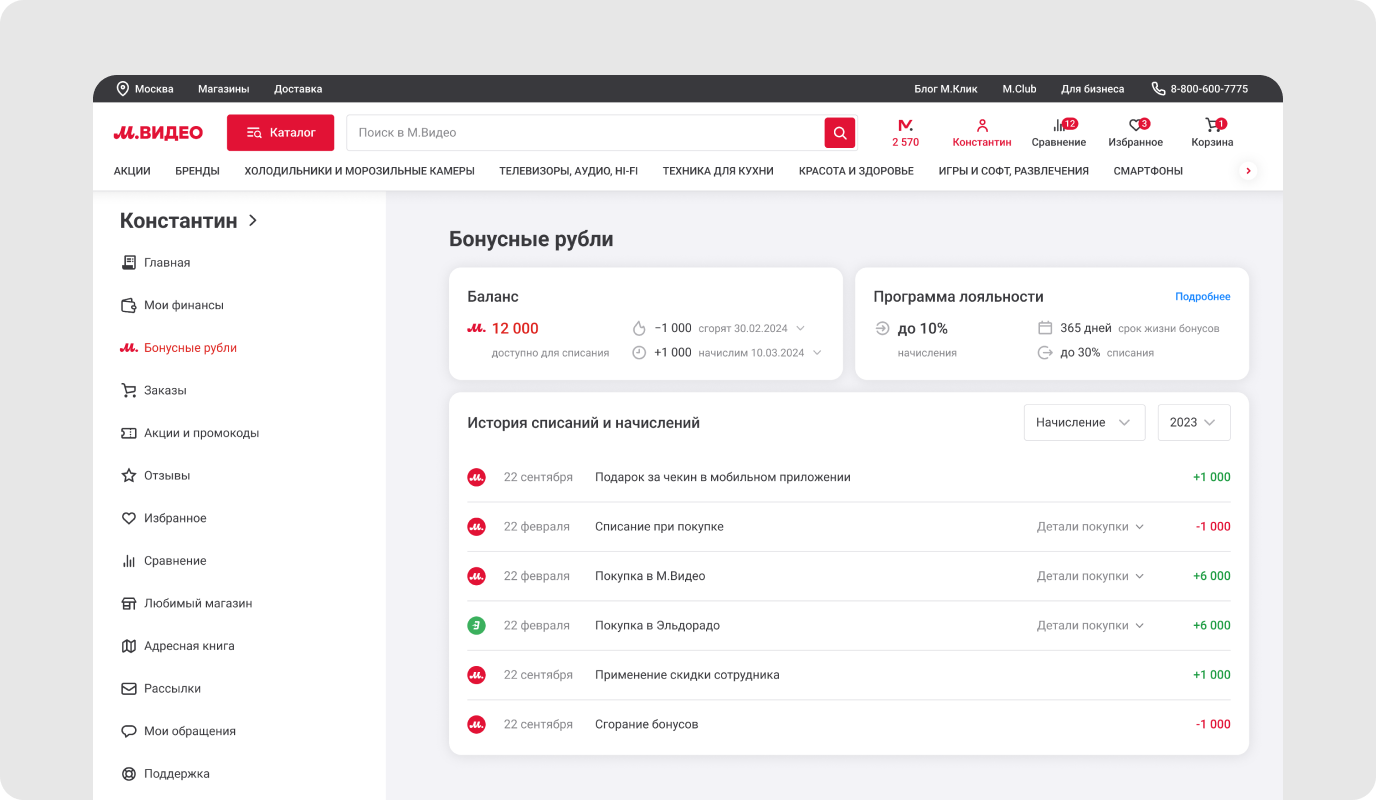The image size is (1376, 800).
Task: Open the Избранное heart icon in header
Action: pos(1136,132)
